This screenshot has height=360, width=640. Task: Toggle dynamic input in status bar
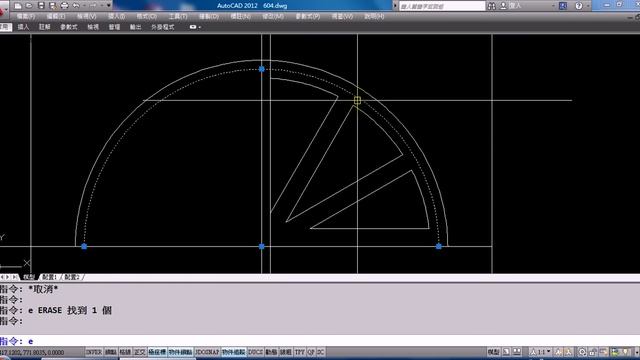click(271, 352)
